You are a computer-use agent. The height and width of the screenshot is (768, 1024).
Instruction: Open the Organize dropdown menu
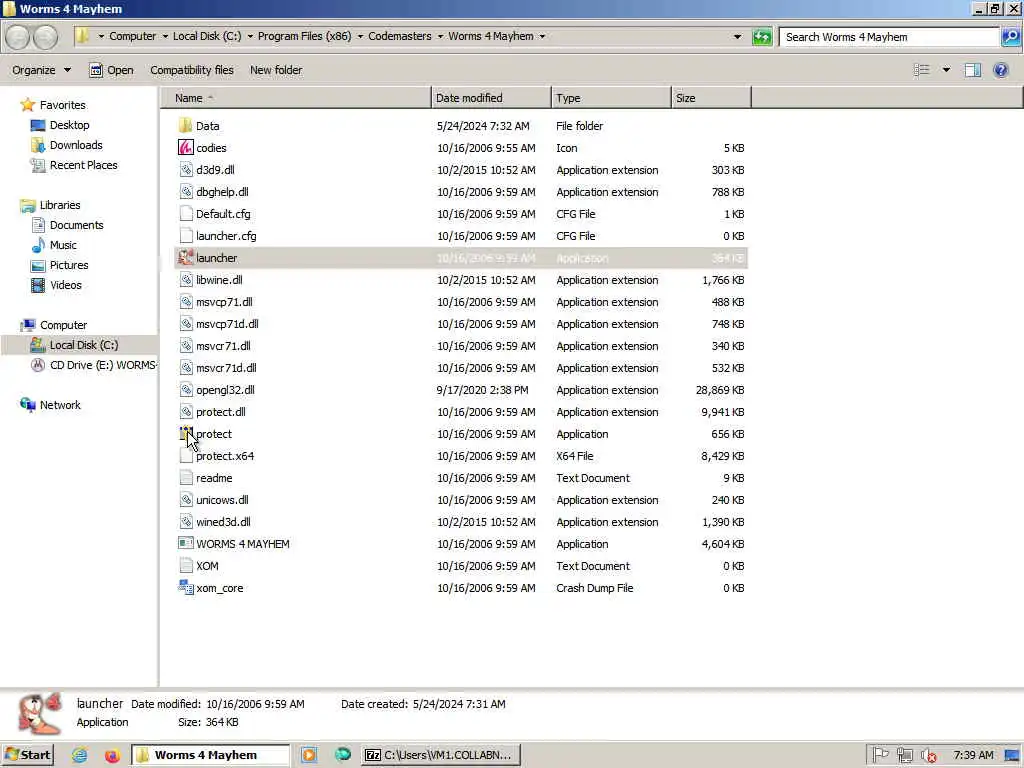pos(41,70)
